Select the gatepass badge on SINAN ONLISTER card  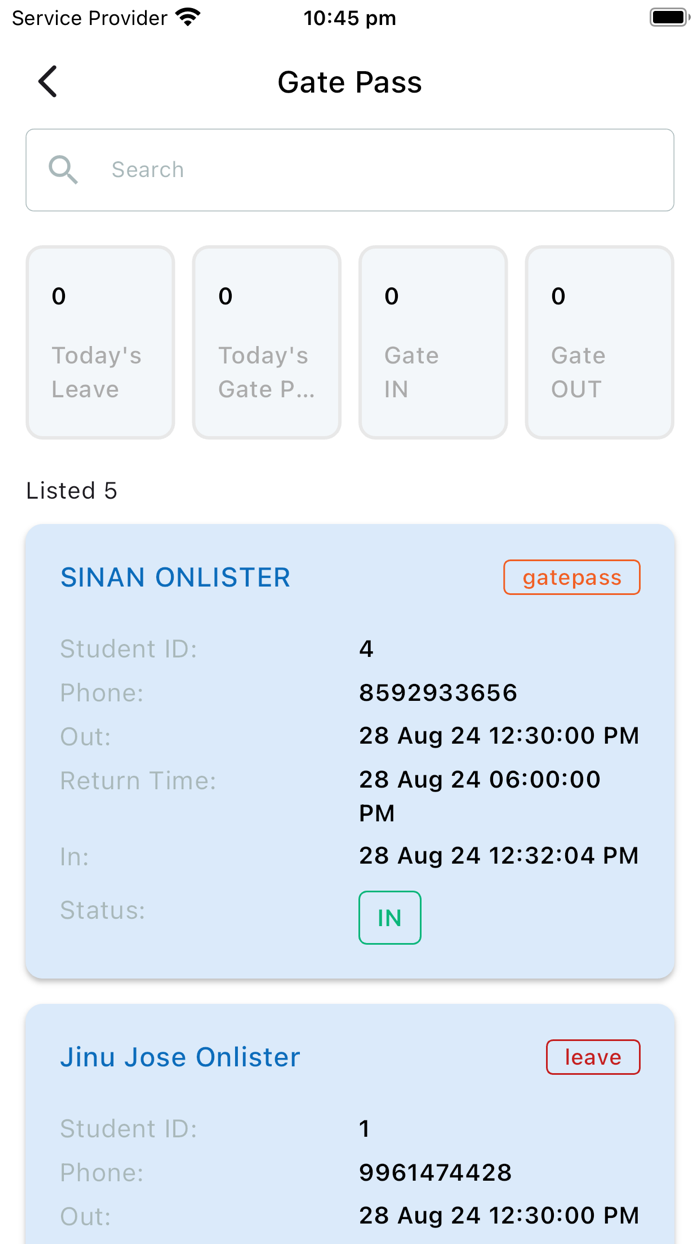571,577
